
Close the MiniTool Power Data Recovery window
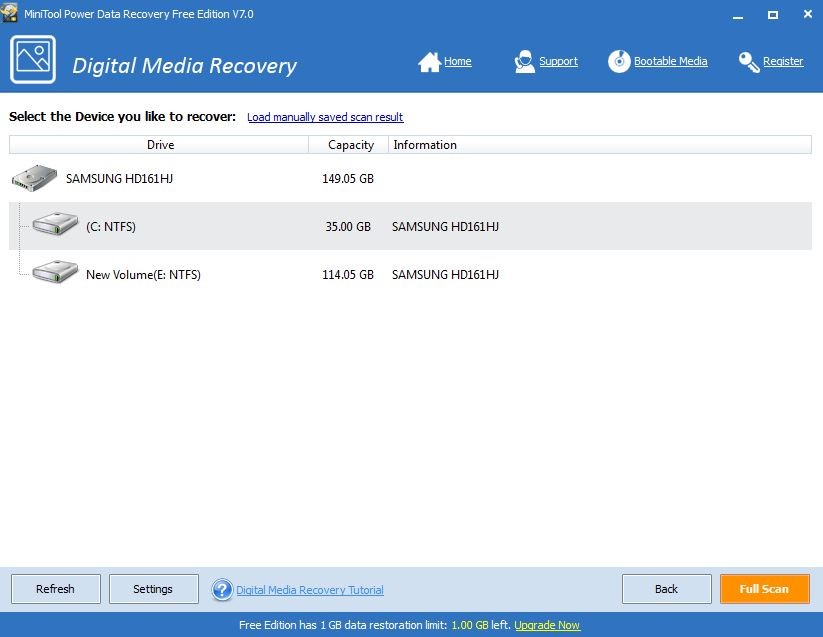(808, 14)
